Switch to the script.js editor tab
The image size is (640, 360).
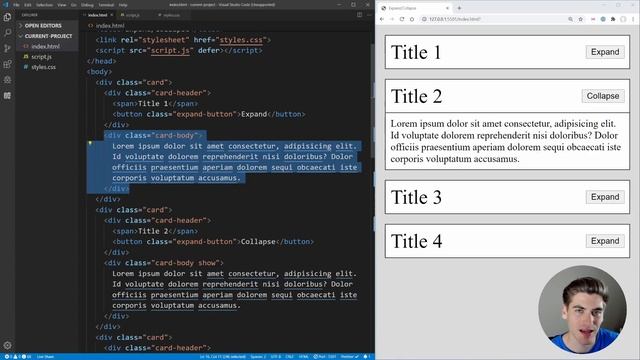[132, 15]
